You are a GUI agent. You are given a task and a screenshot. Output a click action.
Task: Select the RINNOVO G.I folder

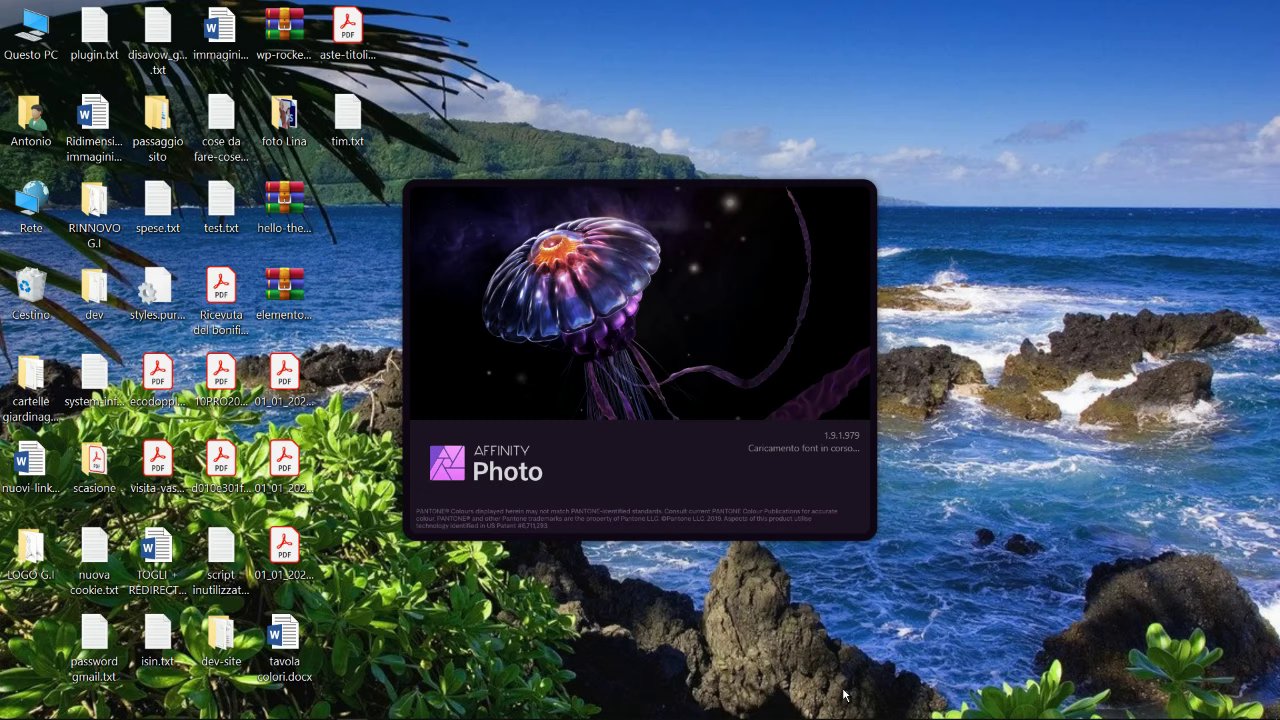tap(94, 215)
